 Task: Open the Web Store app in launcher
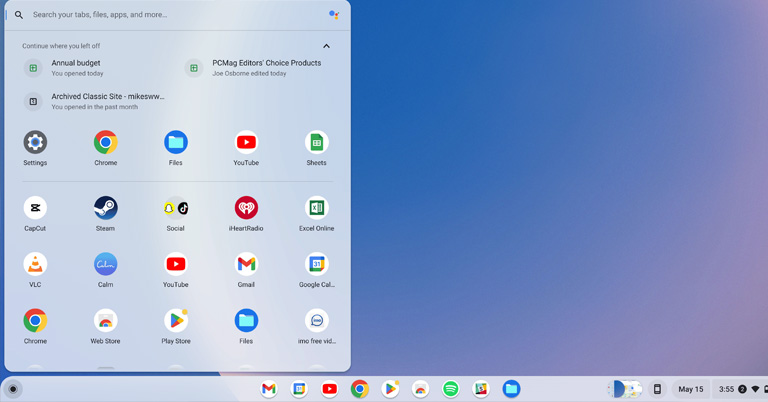pyautogui.click(x=105, y=321)
